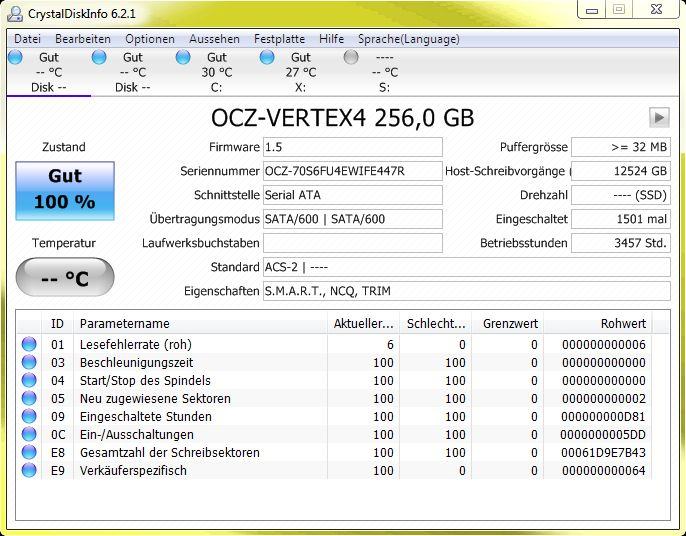Viewport: 686px width, 536px height.
Task: Click the Gut 100 % health status button
Action: tap(65, 191)
